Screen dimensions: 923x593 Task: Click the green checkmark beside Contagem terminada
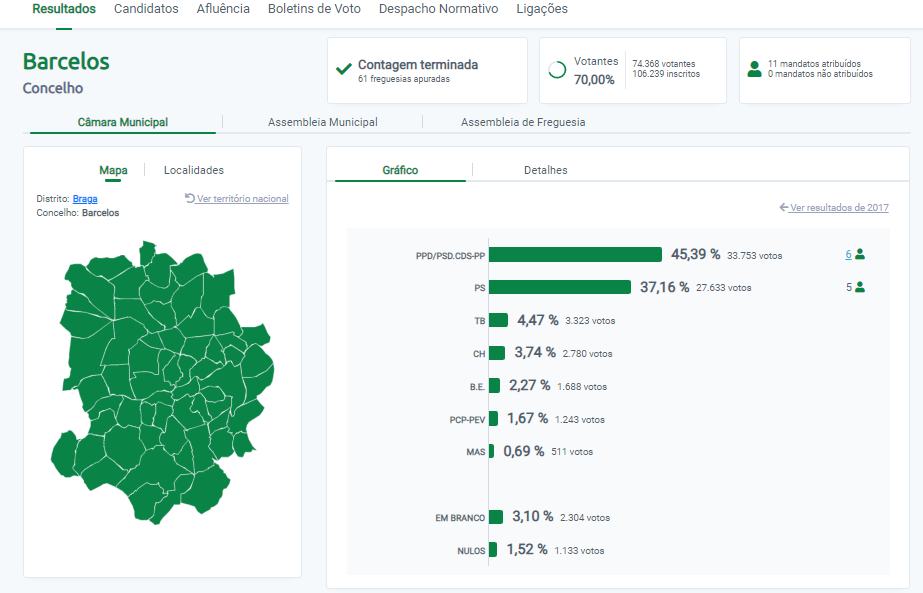click(344, 70)
